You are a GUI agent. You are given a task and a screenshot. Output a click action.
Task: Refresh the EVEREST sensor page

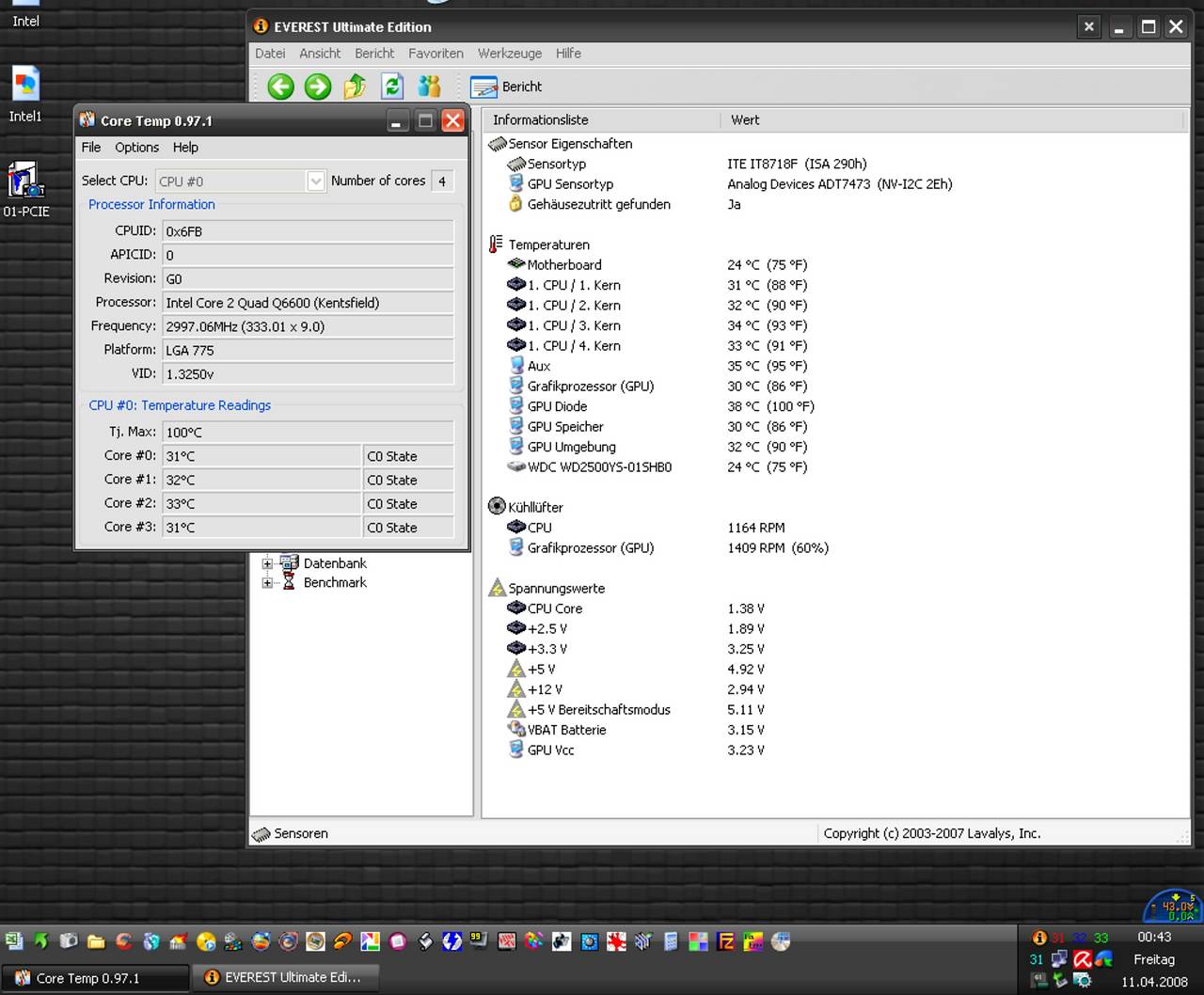click(392, 87)
